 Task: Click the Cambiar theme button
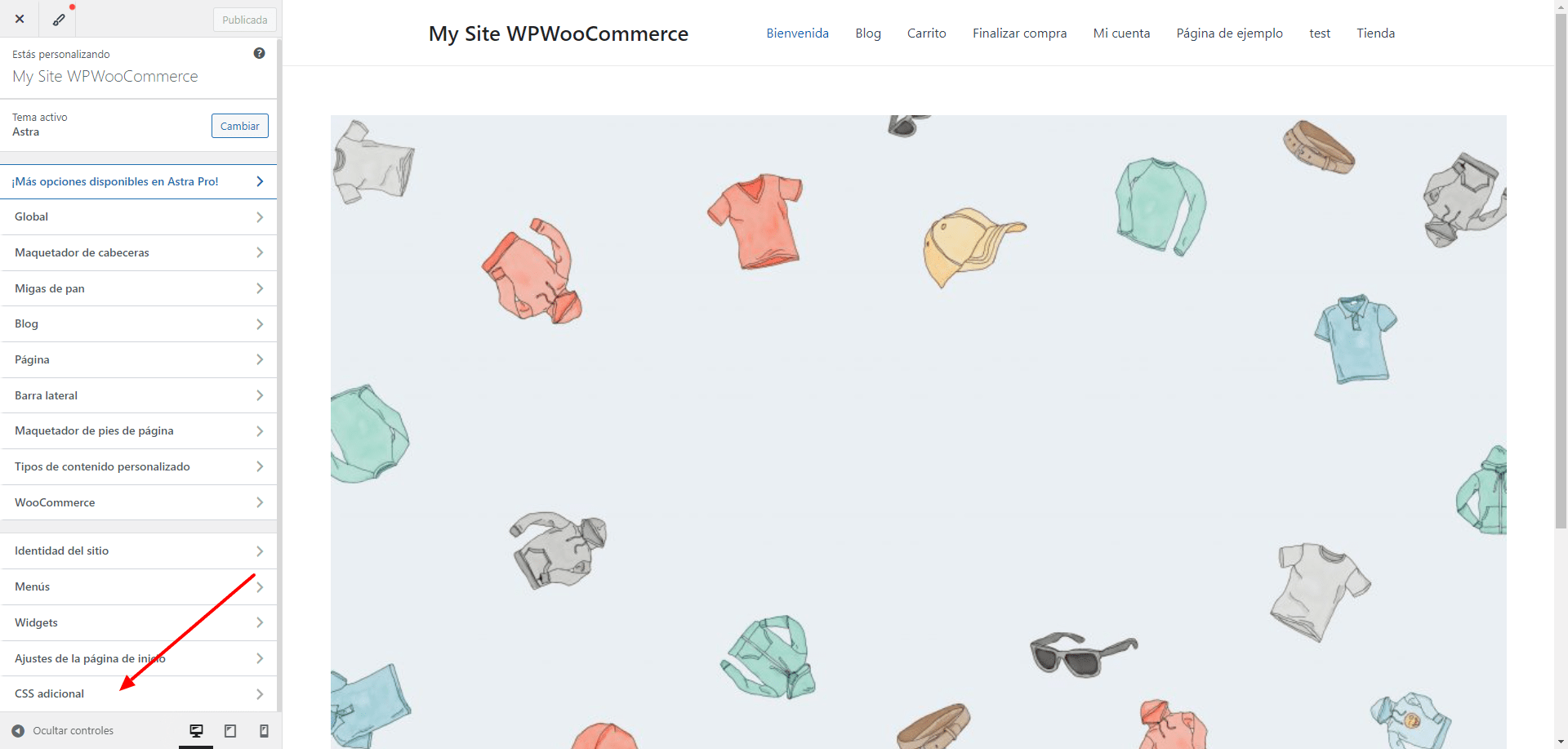coord(239,126)
